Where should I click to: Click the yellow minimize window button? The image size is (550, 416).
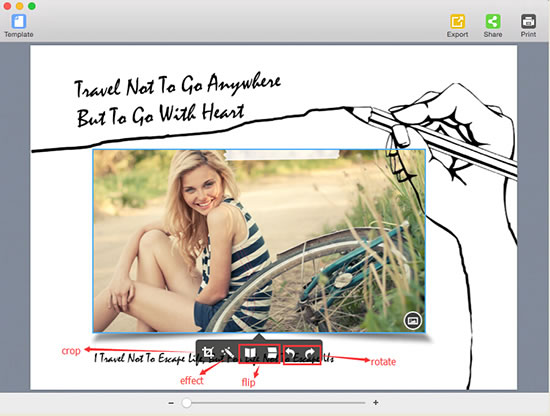click(x=20, y=6)
